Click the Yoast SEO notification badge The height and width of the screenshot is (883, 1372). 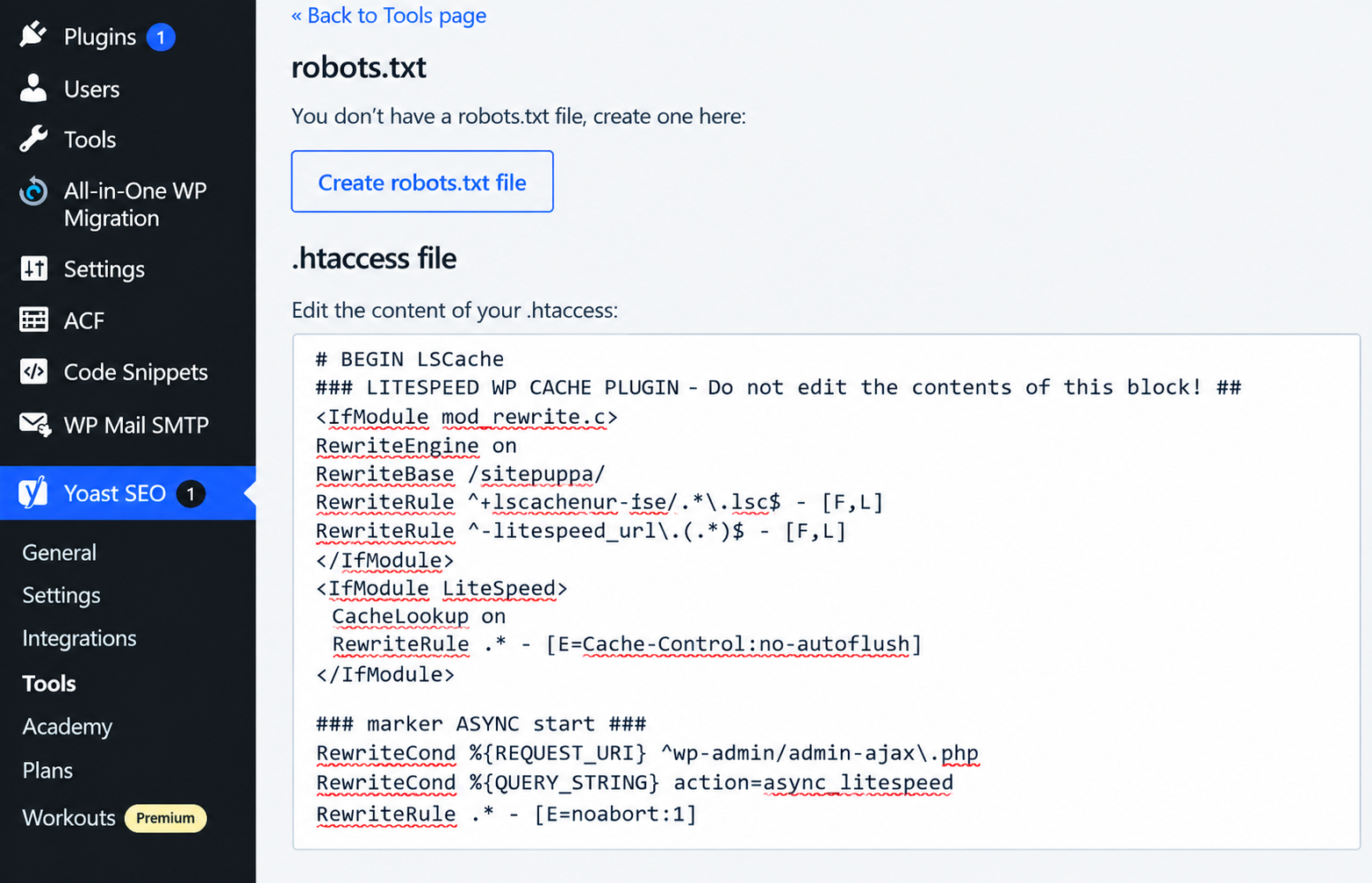coord(190,493)
